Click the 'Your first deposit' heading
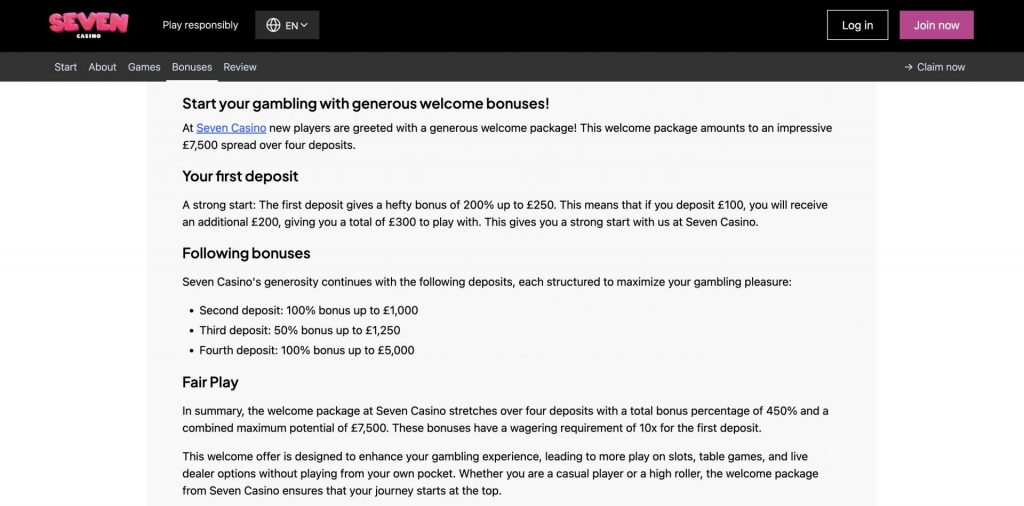 pyautogui.click(x=240, y=176)
